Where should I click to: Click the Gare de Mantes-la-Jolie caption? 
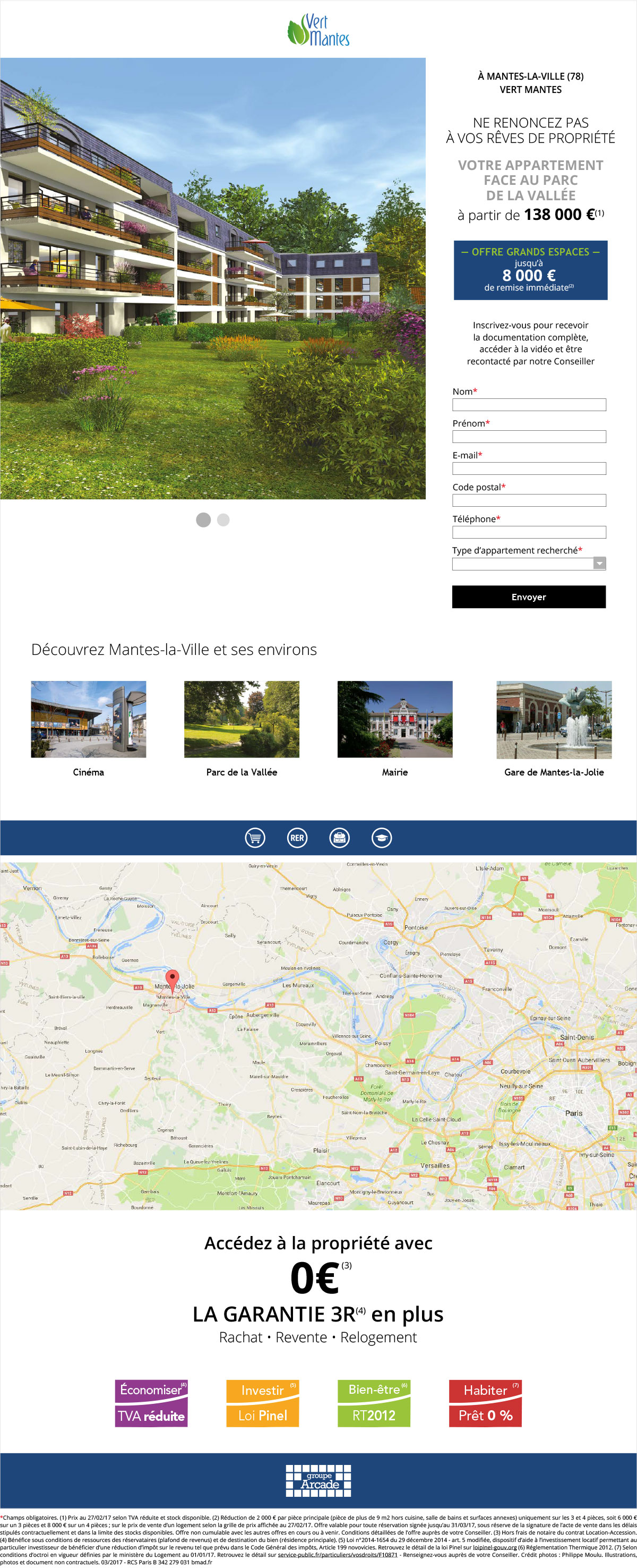pyautogui.click(x=554, y=772)
